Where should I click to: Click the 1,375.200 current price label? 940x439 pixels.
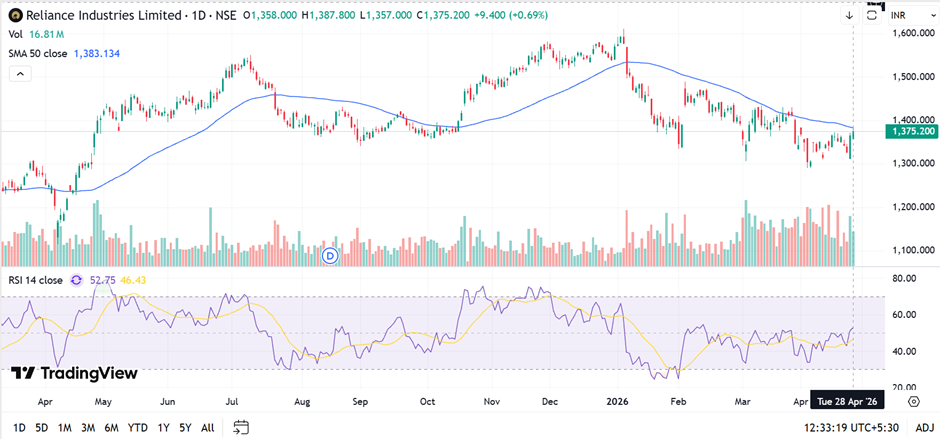pyautogui.click(x=910, y=131)
